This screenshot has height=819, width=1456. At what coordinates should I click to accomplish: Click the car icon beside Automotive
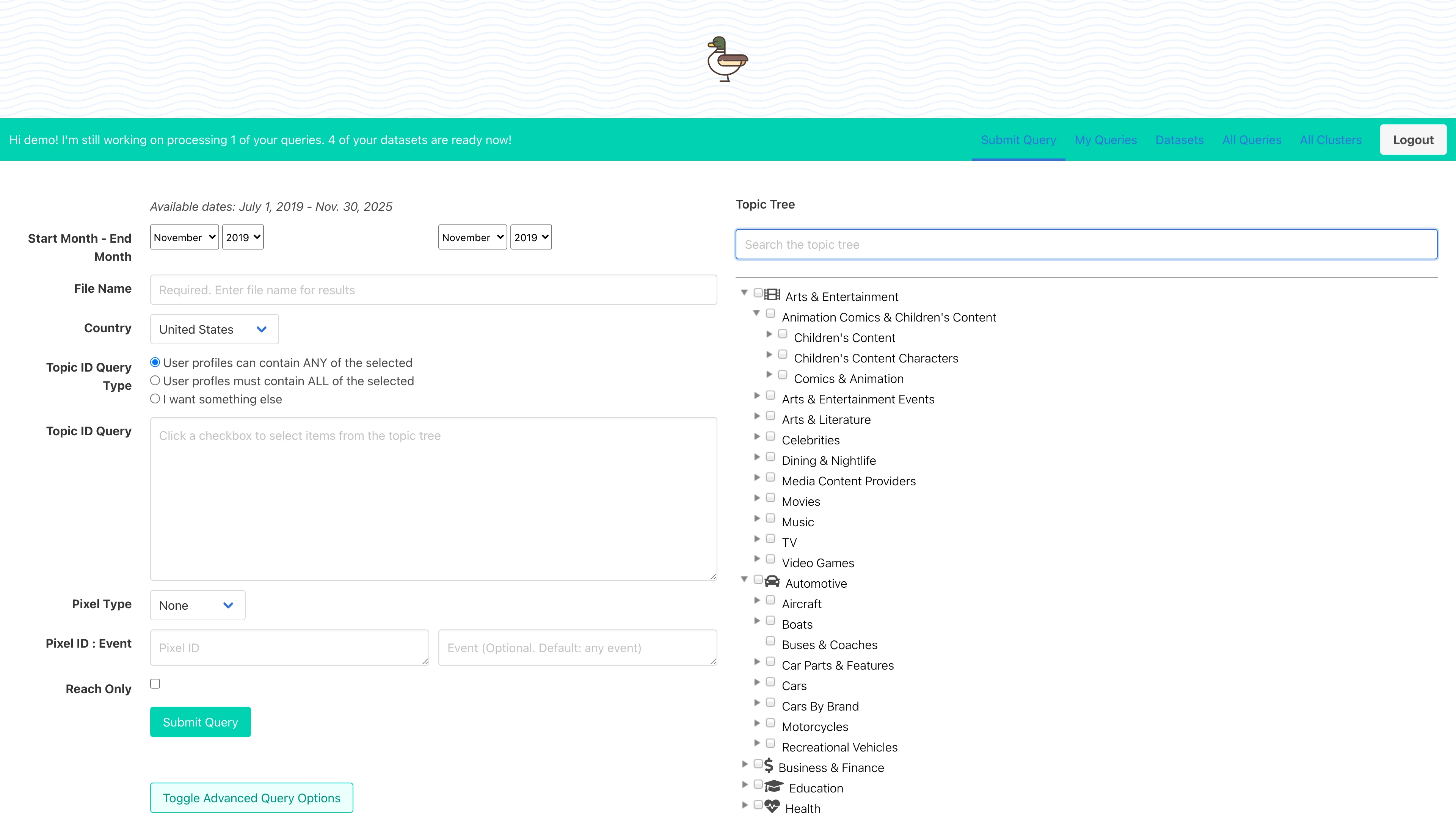tap(772, 582)
